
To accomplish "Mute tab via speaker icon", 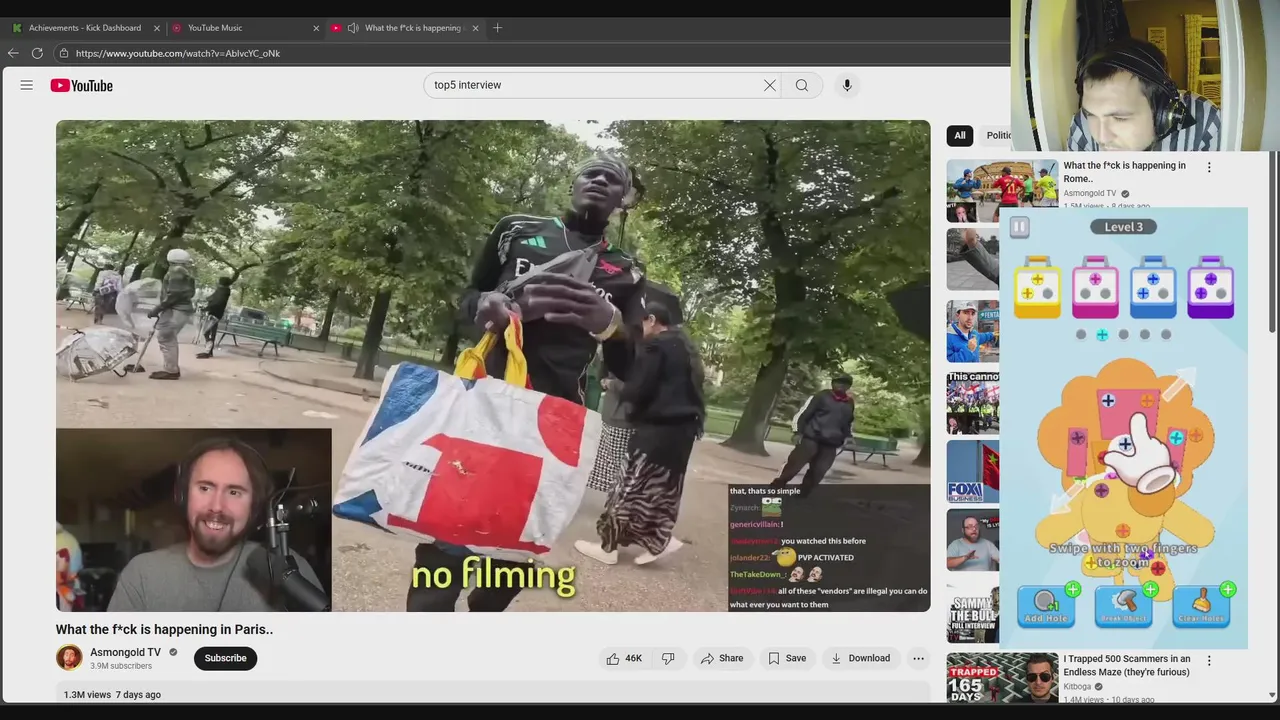I will point(353,28).
